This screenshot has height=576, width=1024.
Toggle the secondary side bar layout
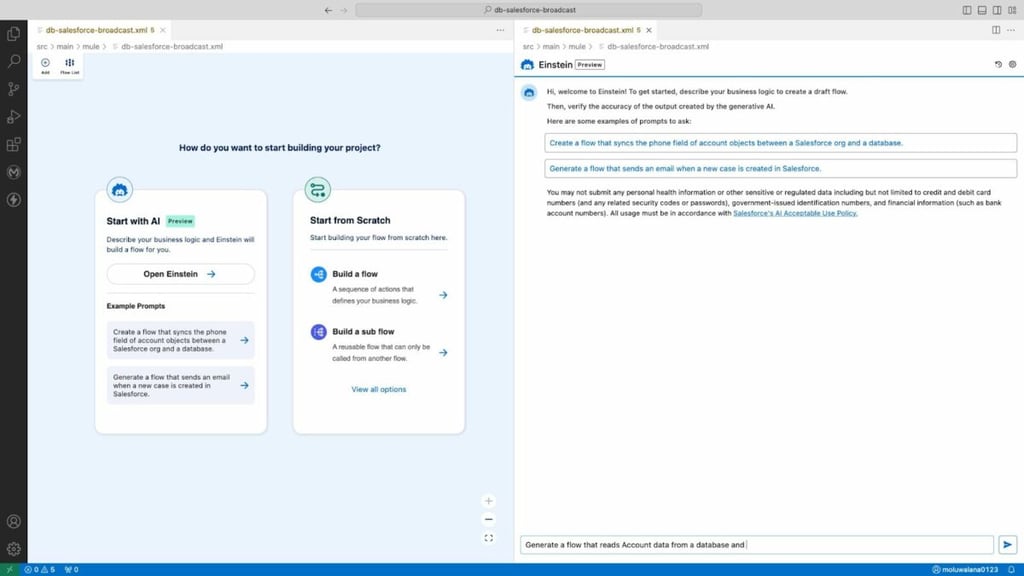click(997, 10)
